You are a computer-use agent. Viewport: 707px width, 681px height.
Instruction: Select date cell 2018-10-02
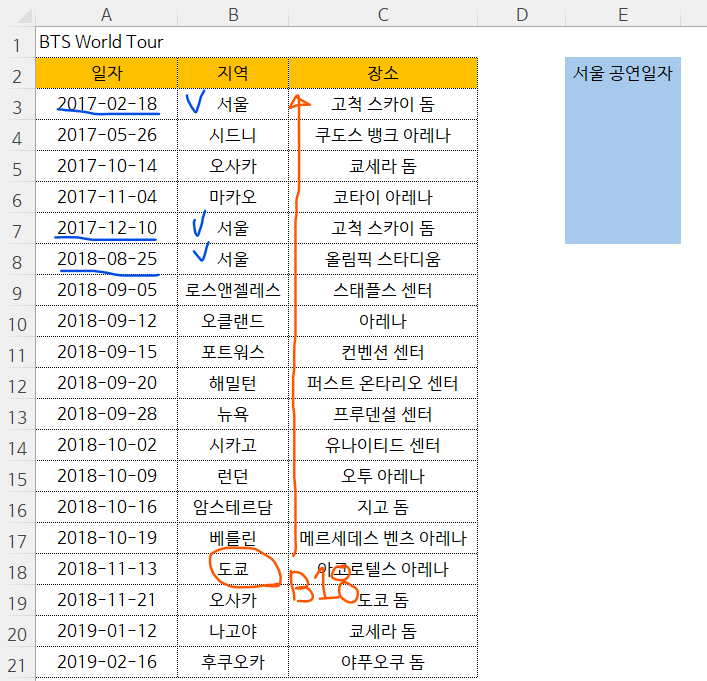click(106, 445)
